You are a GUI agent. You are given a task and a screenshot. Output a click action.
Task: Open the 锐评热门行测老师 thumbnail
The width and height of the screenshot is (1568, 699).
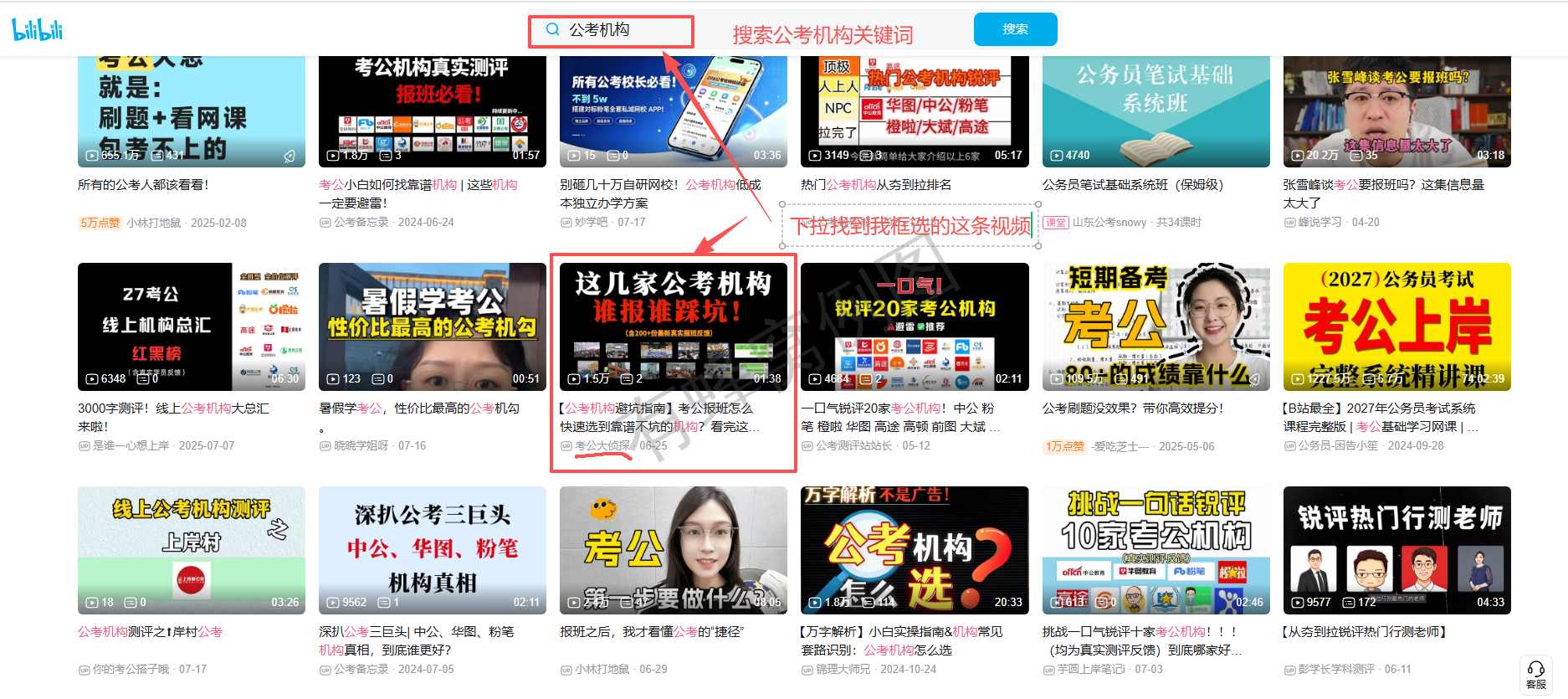pos(1397,550)
